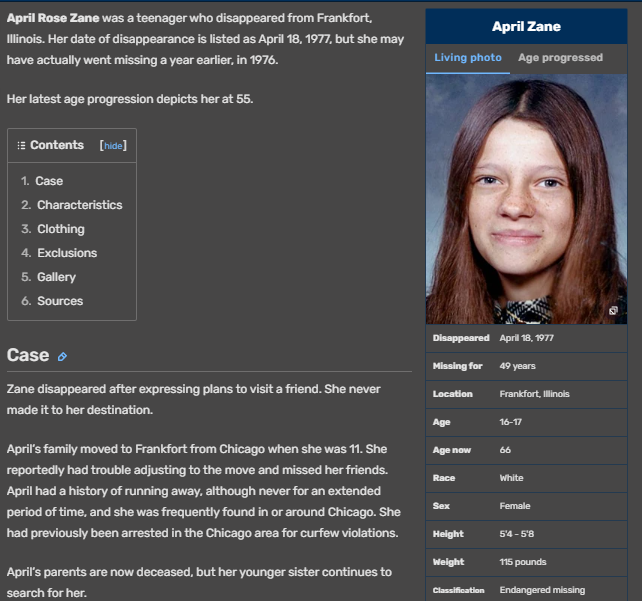Click April Zane living photo thumbnail

pyautogui.click(x=526, y=199)
